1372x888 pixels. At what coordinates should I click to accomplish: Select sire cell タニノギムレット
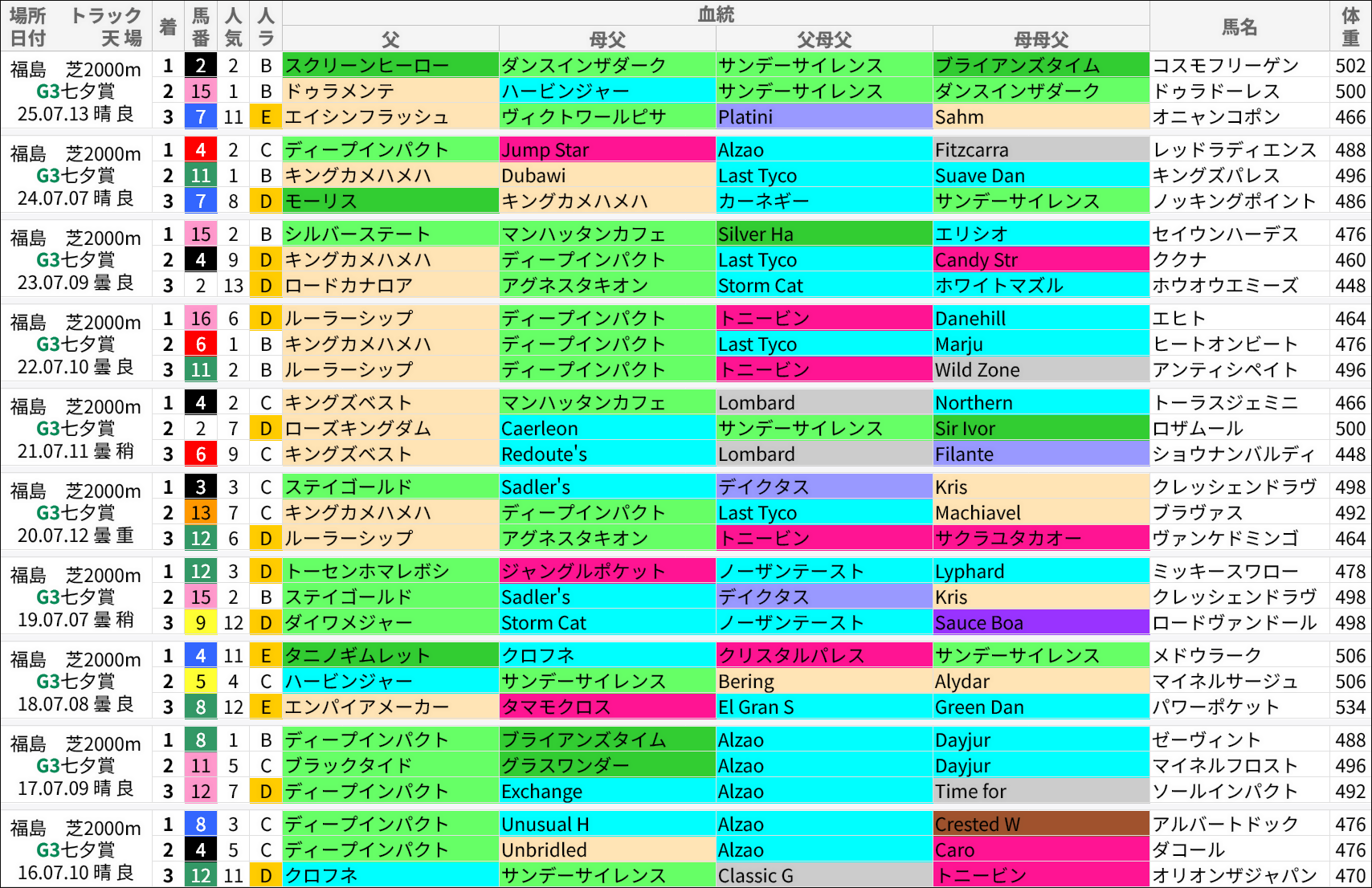[390, 655]
